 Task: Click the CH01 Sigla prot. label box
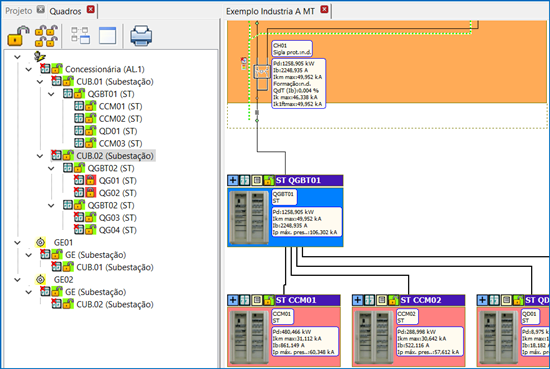(292, 49)
